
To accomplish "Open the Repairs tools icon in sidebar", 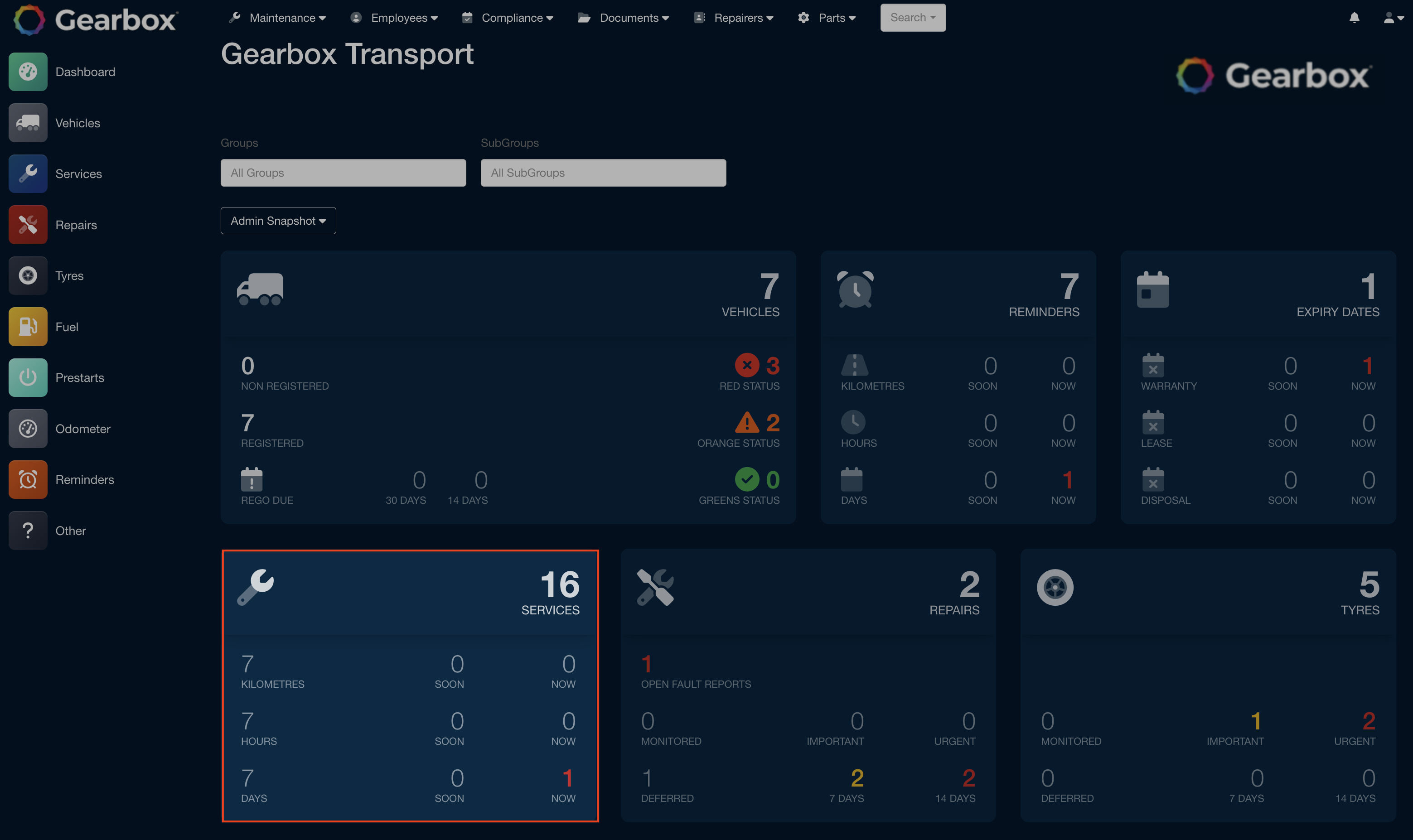I will [28, 225].
